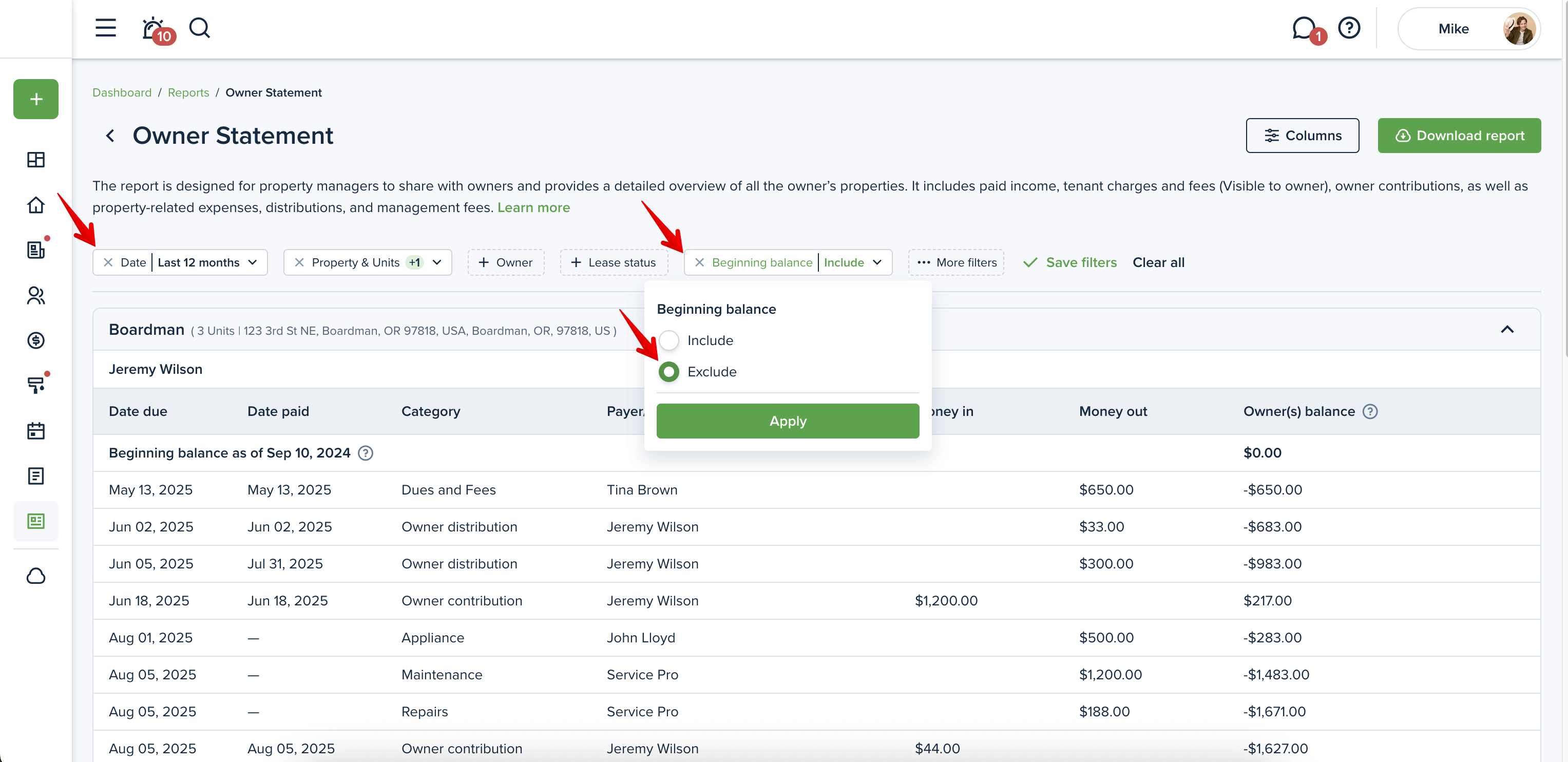The image size is (1568, 762).
Task: Click the Category column header
Action: pos(430,411)
